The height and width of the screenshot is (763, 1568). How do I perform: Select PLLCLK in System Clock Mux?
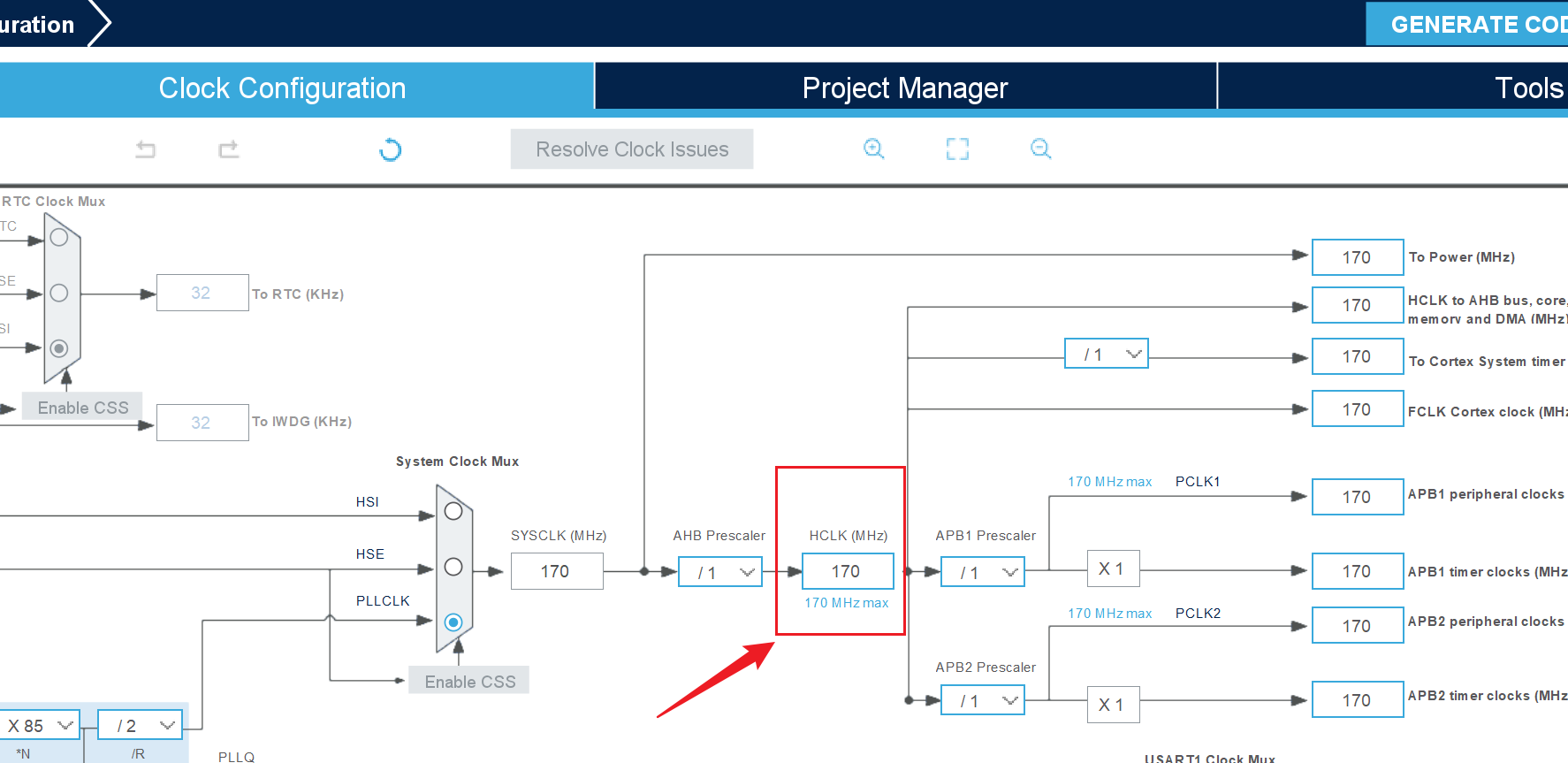(453, 622)
